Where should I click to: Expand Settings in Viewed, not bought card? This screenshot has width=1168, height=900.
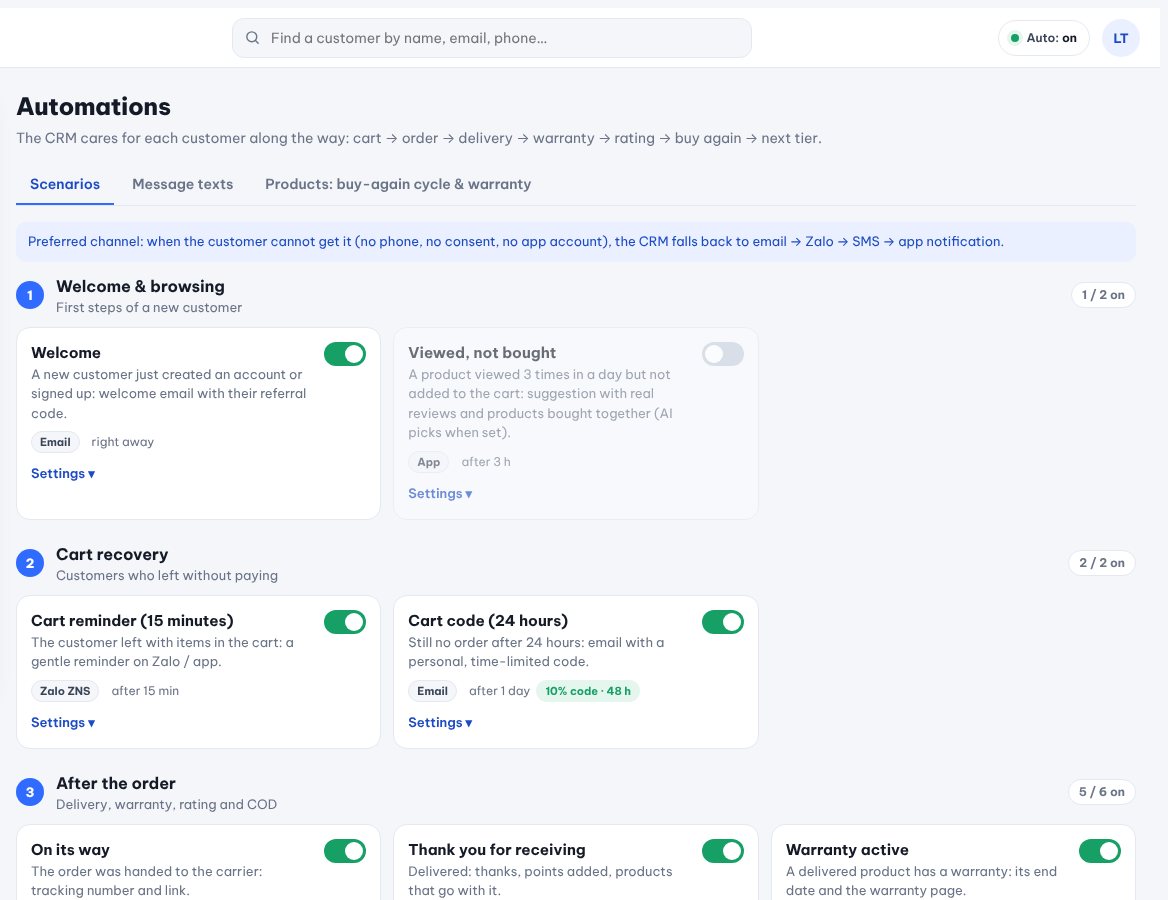tap(440, 494)
